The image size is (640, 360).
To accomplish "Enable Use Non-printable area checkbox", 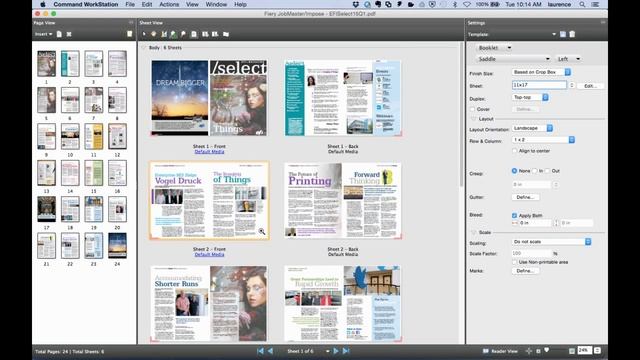I will pos(514,262).
